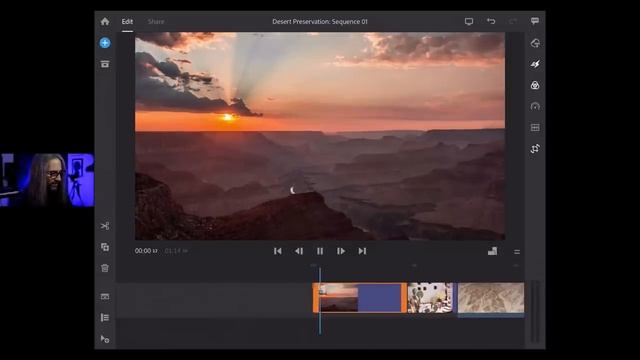
Task: Add media with the blue plus button
Action: click(105, 43)
